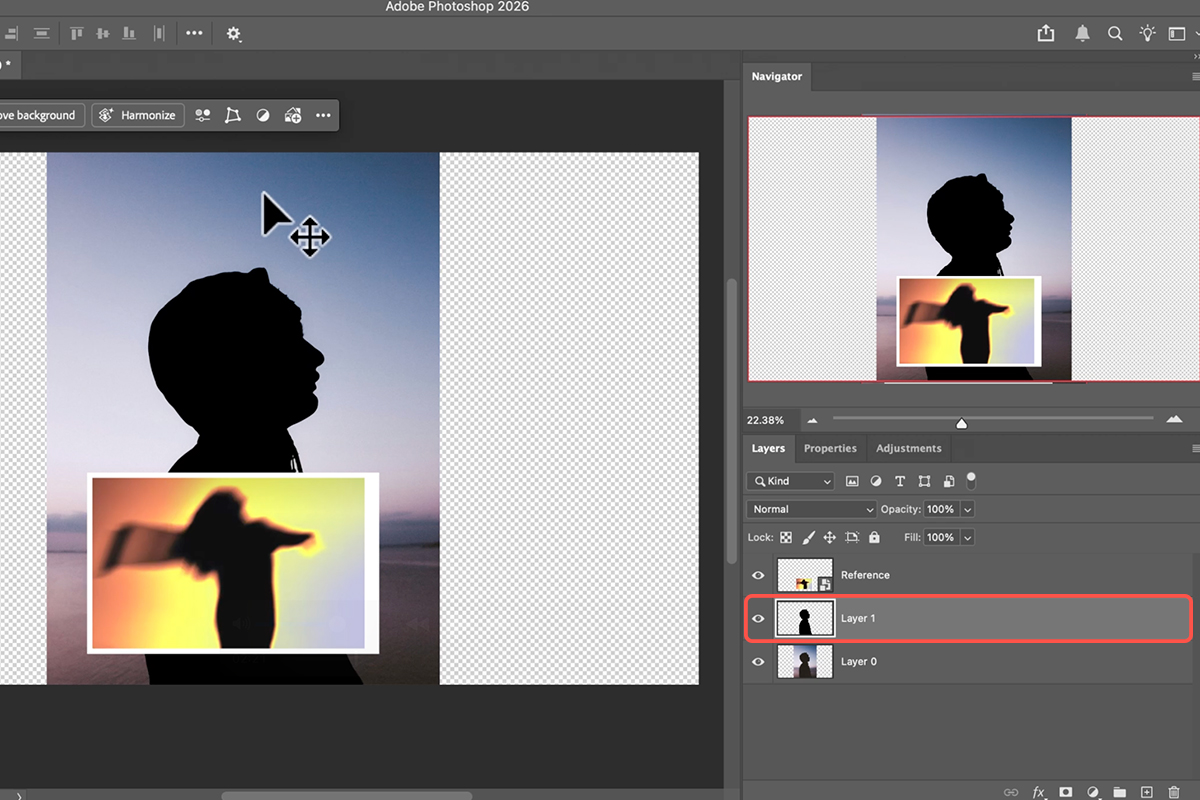Click the Remove background button
1200x800 pixels.
(40, 115)
